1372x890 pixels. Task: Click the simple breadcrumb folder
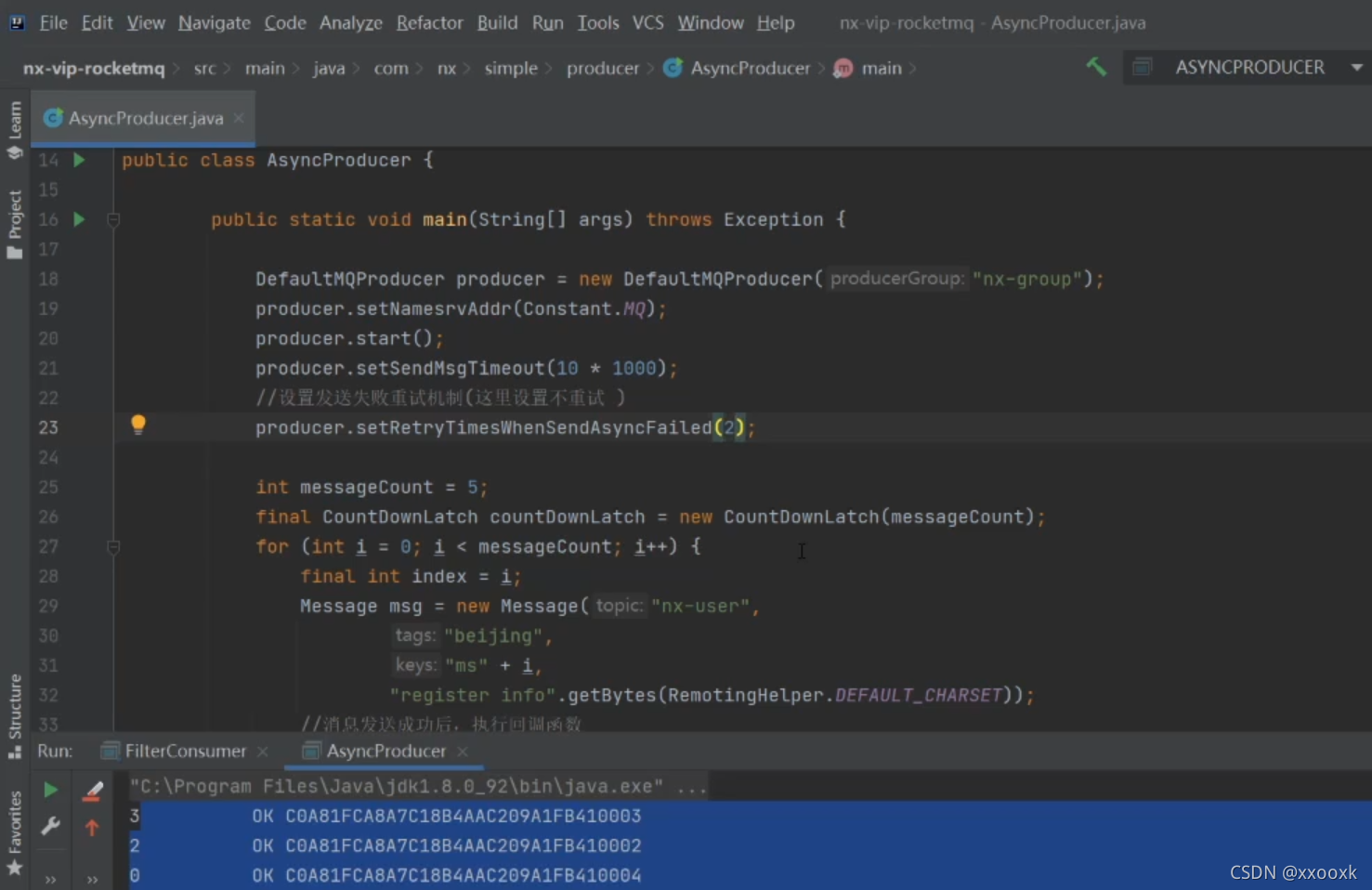point(511,68)
